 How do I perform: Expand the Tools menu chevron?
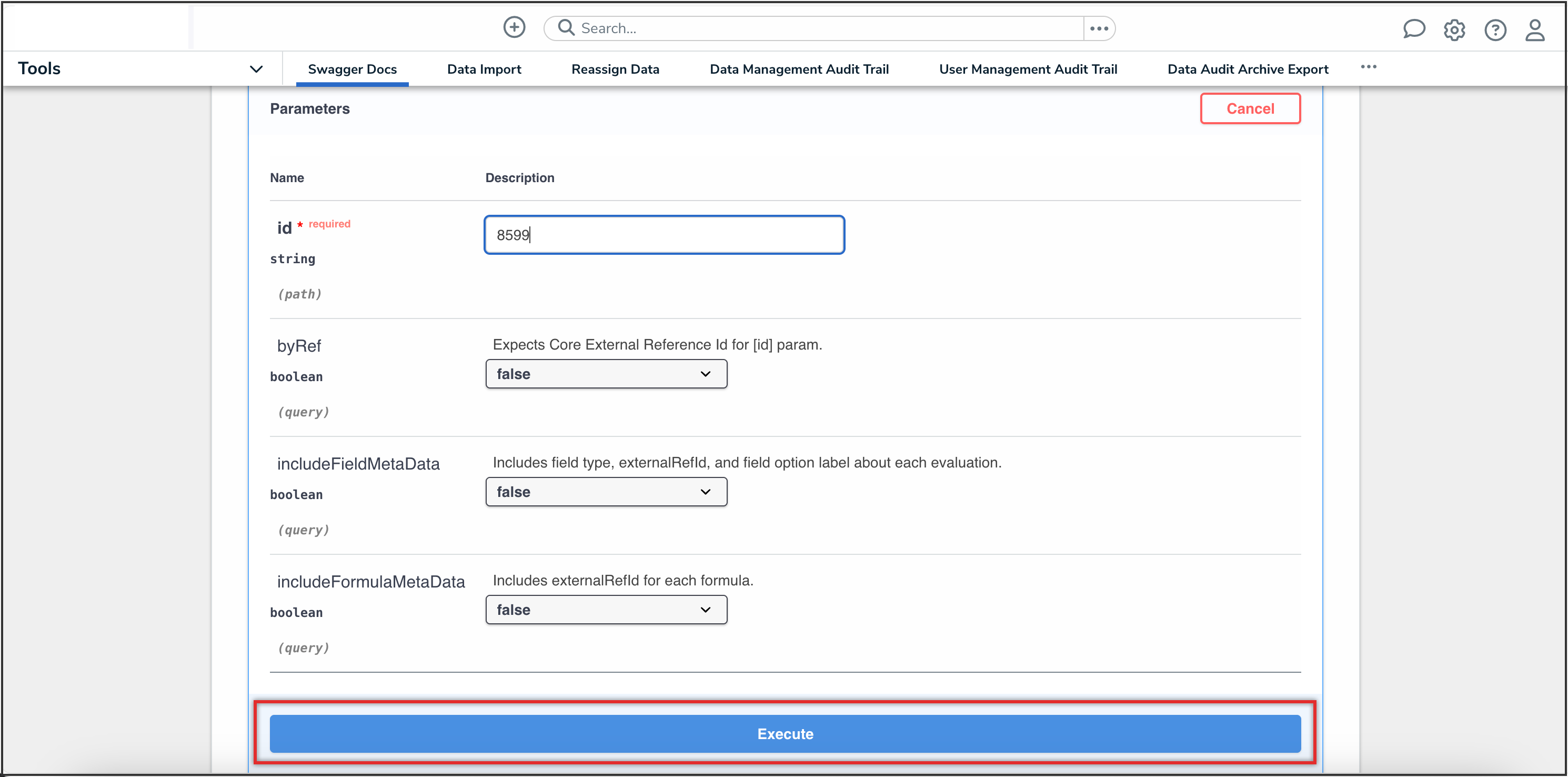(x=256, y=69)
